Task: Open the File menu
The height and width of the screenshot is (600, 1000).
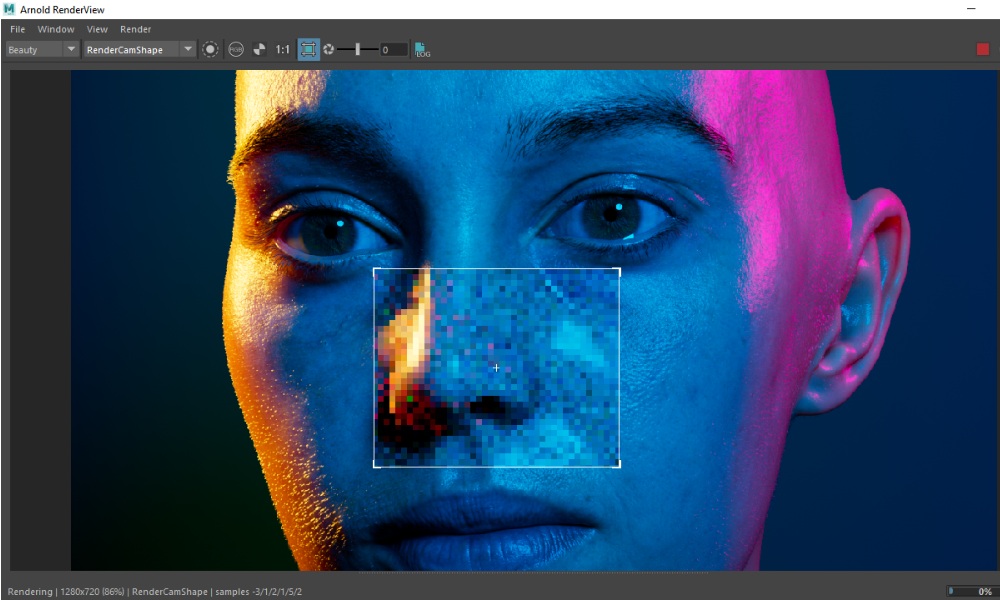Action: (x=16, y=29)
